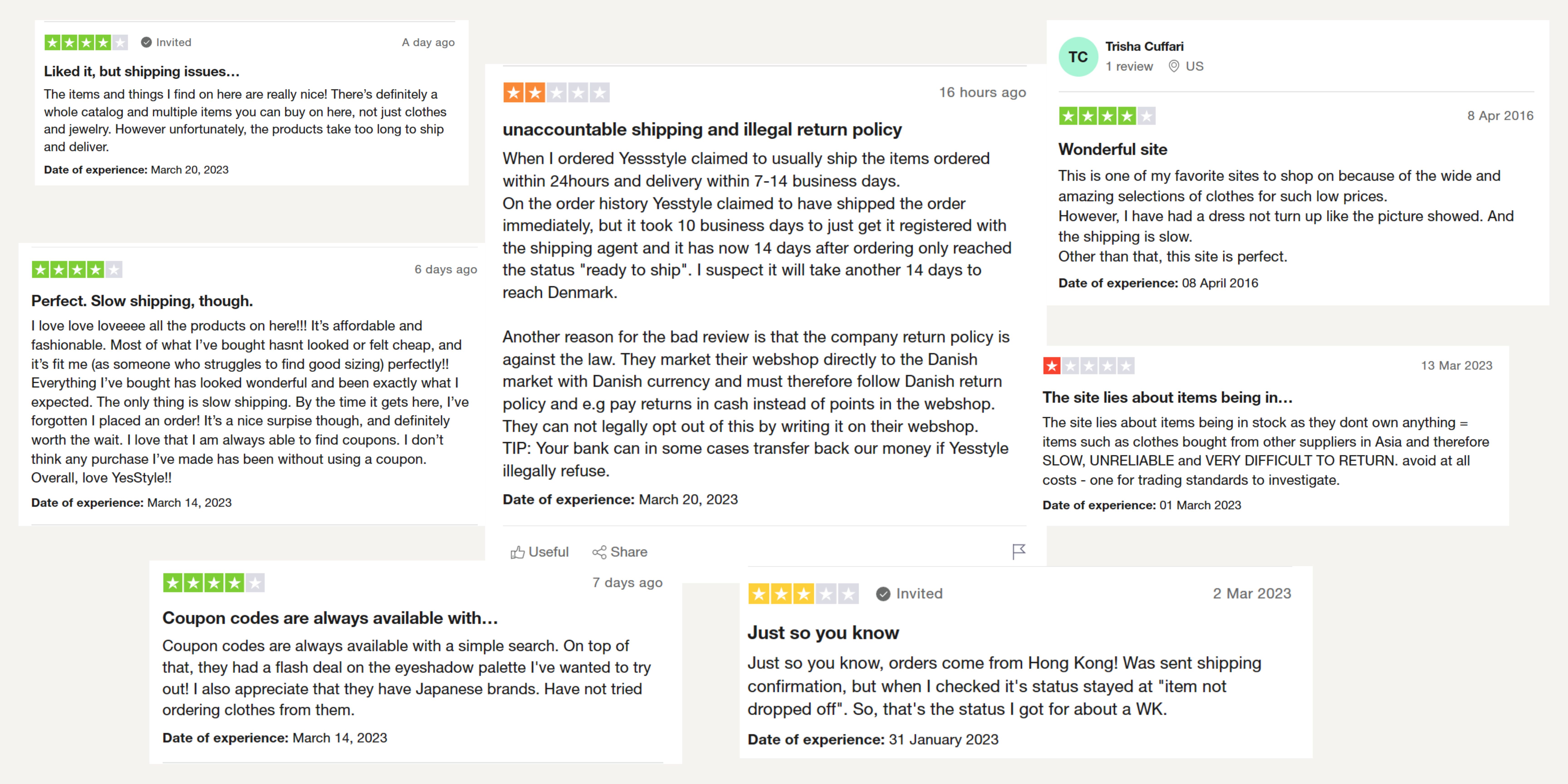Click the four-star rating on 'Wonderful site'
1568x784 pixels.
1107,116
